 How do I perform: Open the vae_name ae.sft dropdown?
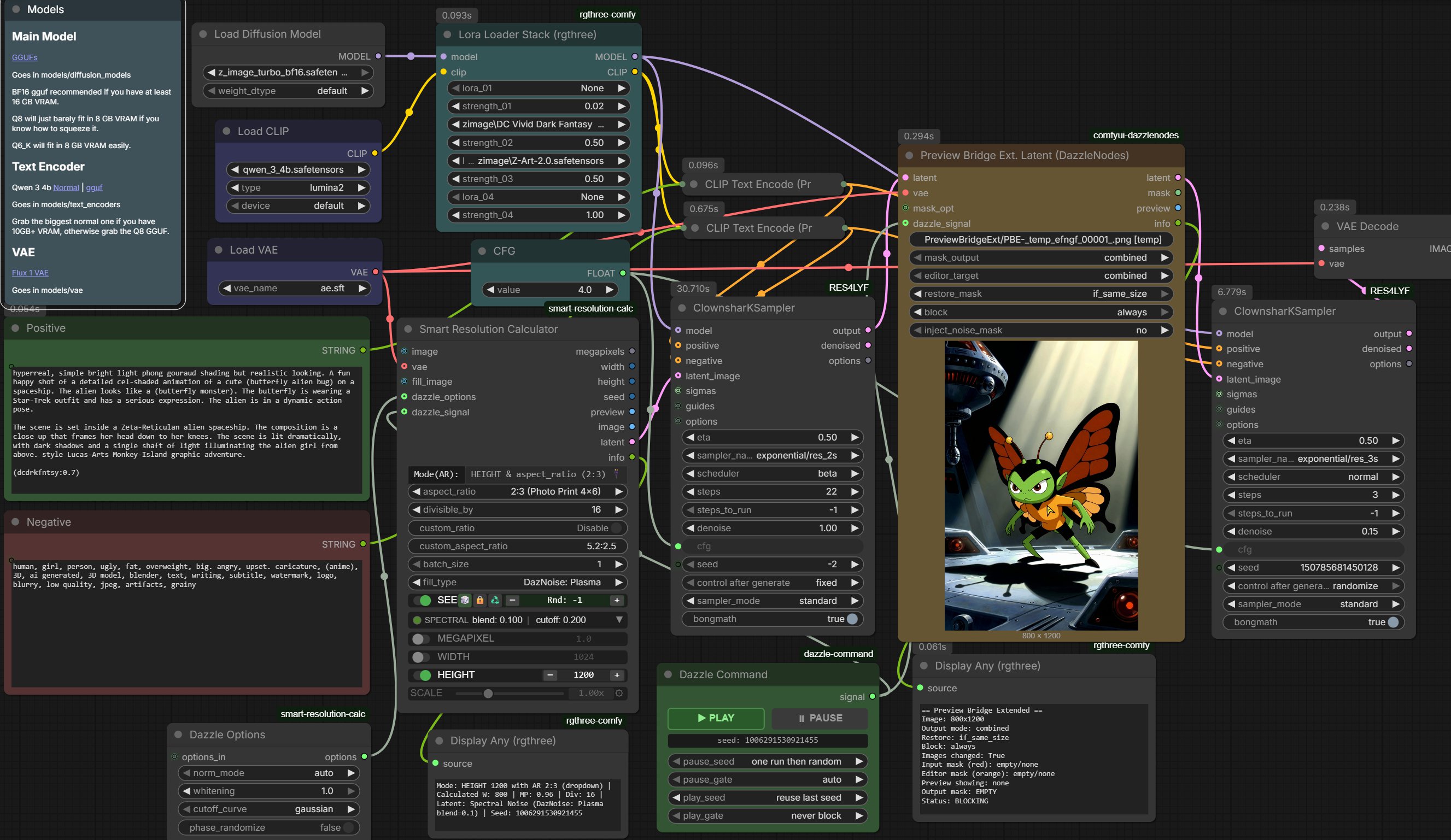pos(295,289)
